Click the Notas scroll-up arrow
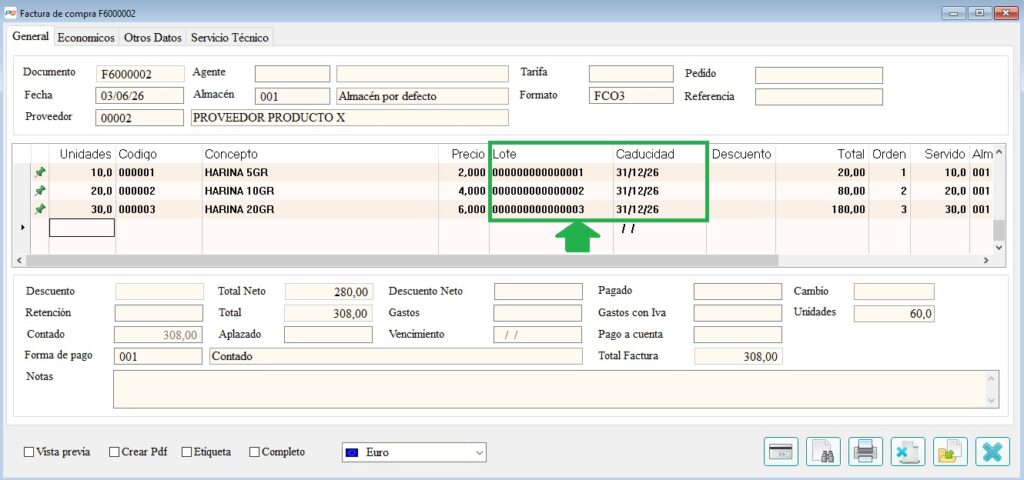Screen dimensions: 1024x480 point(993,378)
